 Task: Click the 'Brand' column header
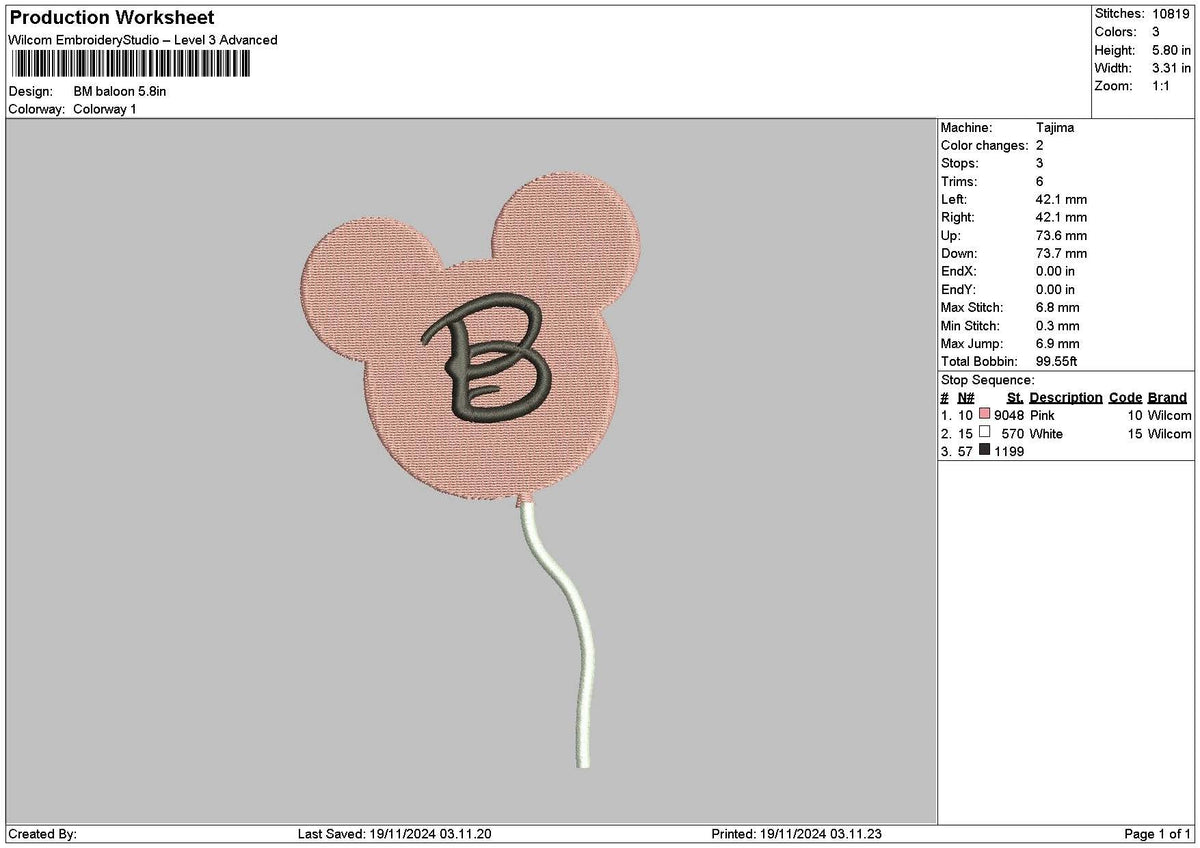[x=1168, y=398]
